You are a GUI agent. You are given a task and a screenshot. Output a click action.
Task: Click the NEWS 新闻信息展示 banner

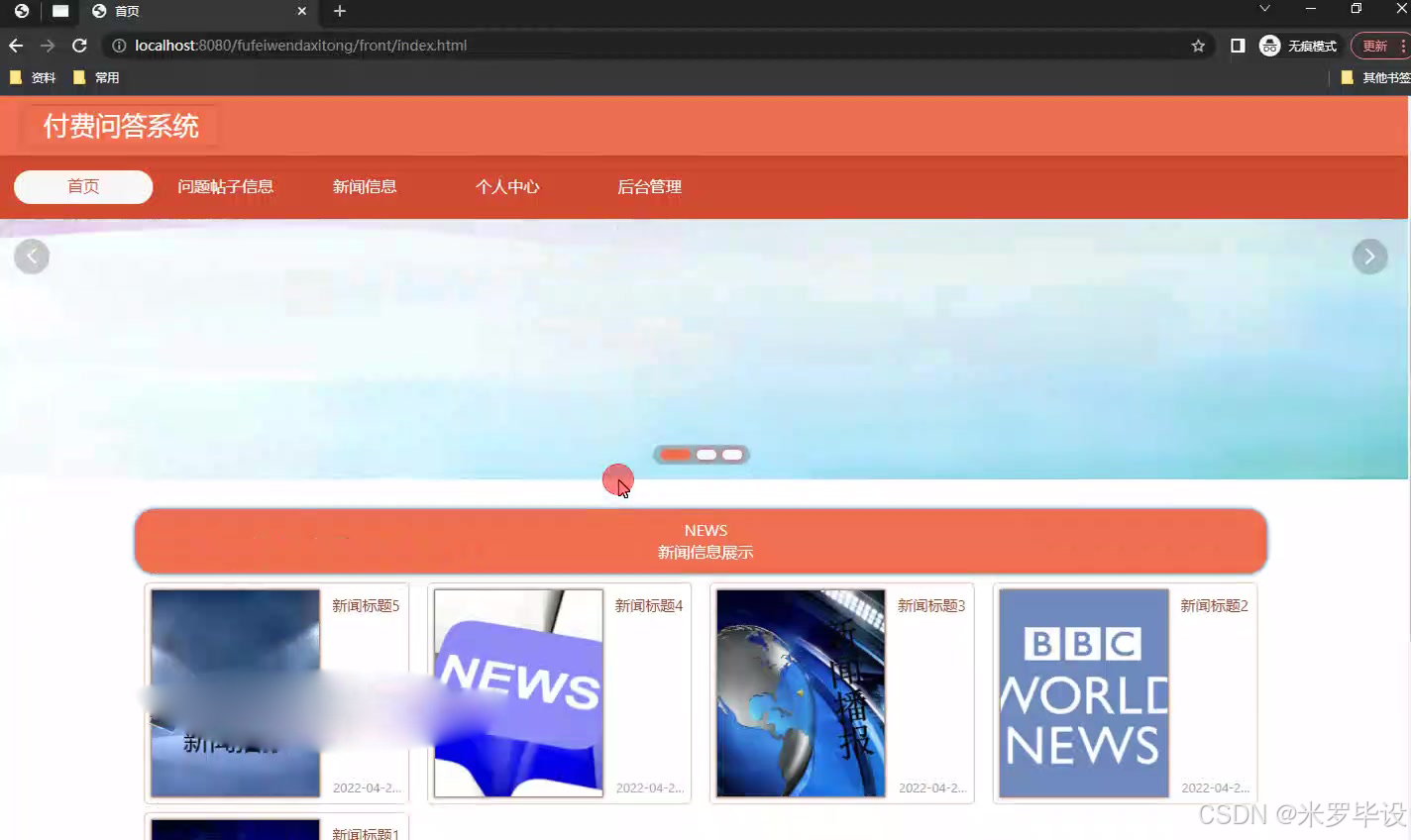pyautogui.click(x=702, y=541)
